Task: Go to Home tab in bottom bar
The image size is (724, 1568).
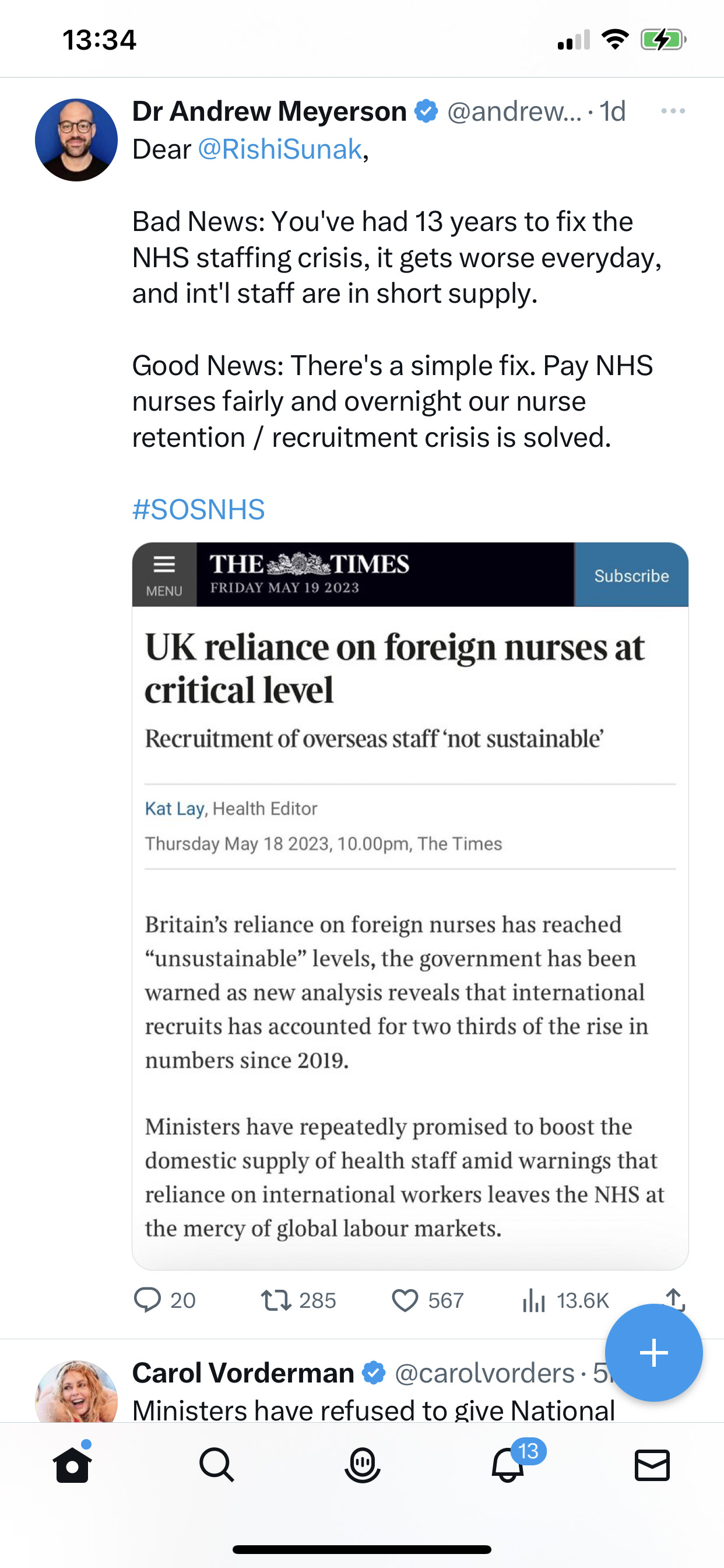Action: point(73,1464)
